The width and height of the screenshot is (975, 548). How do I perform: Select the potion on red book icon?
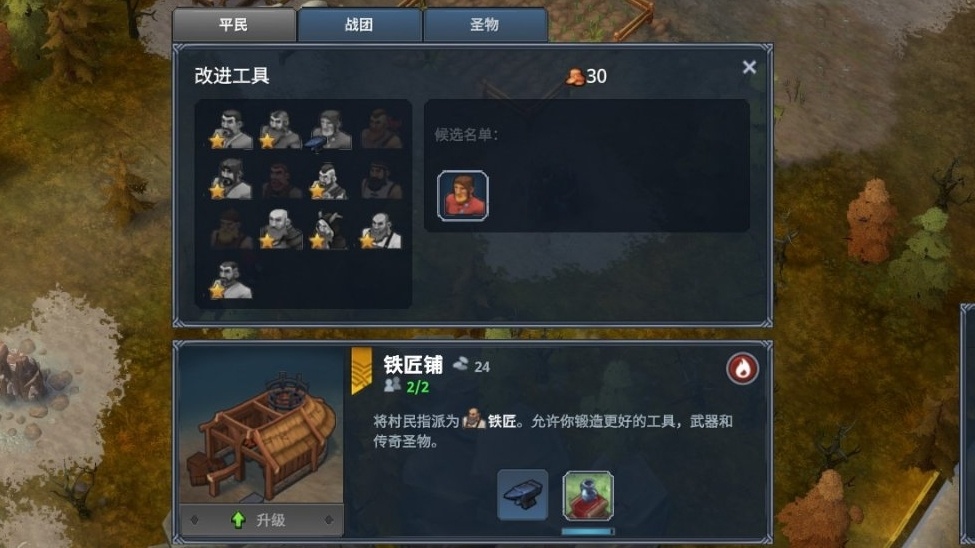point(588,495)
